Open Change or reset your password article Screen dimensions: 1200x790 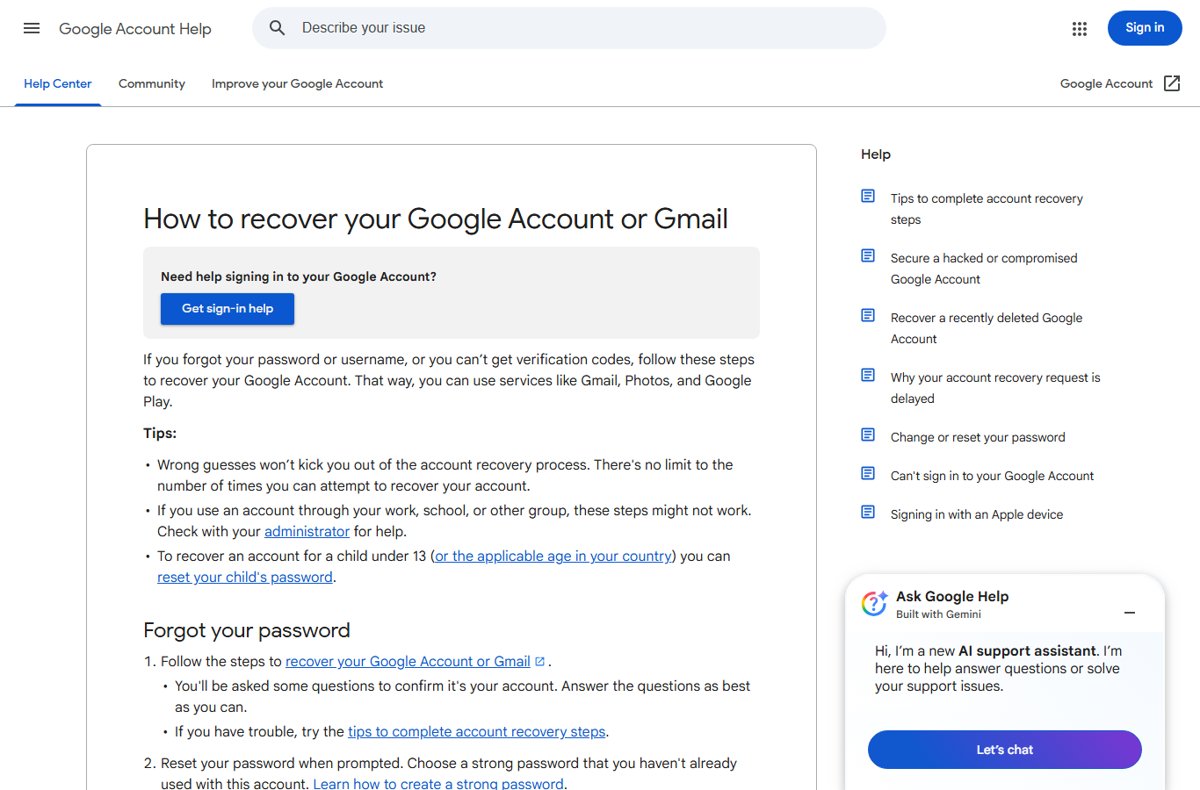[978, 437]
